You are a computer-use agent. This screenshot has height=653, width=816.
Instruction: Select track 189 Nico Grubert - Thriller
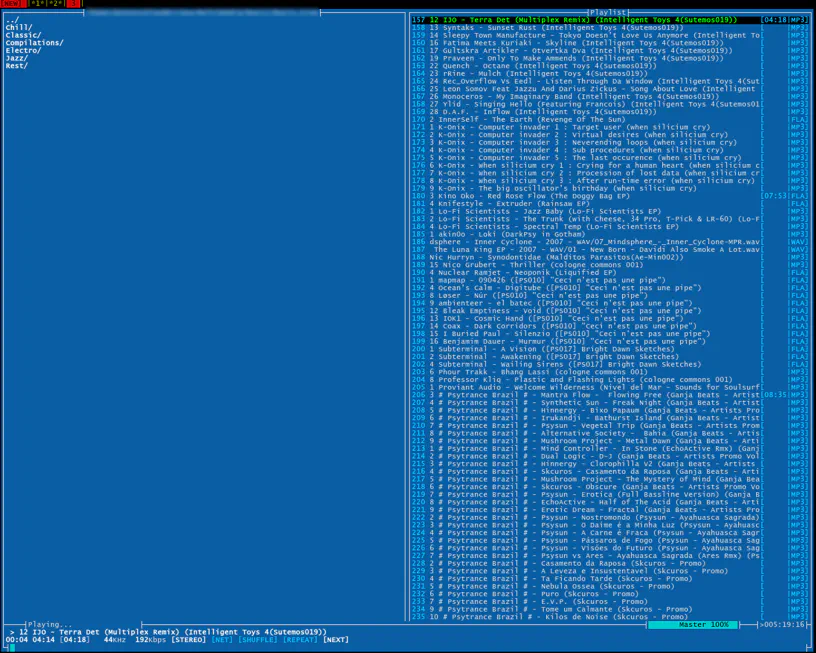pos(610,265)
